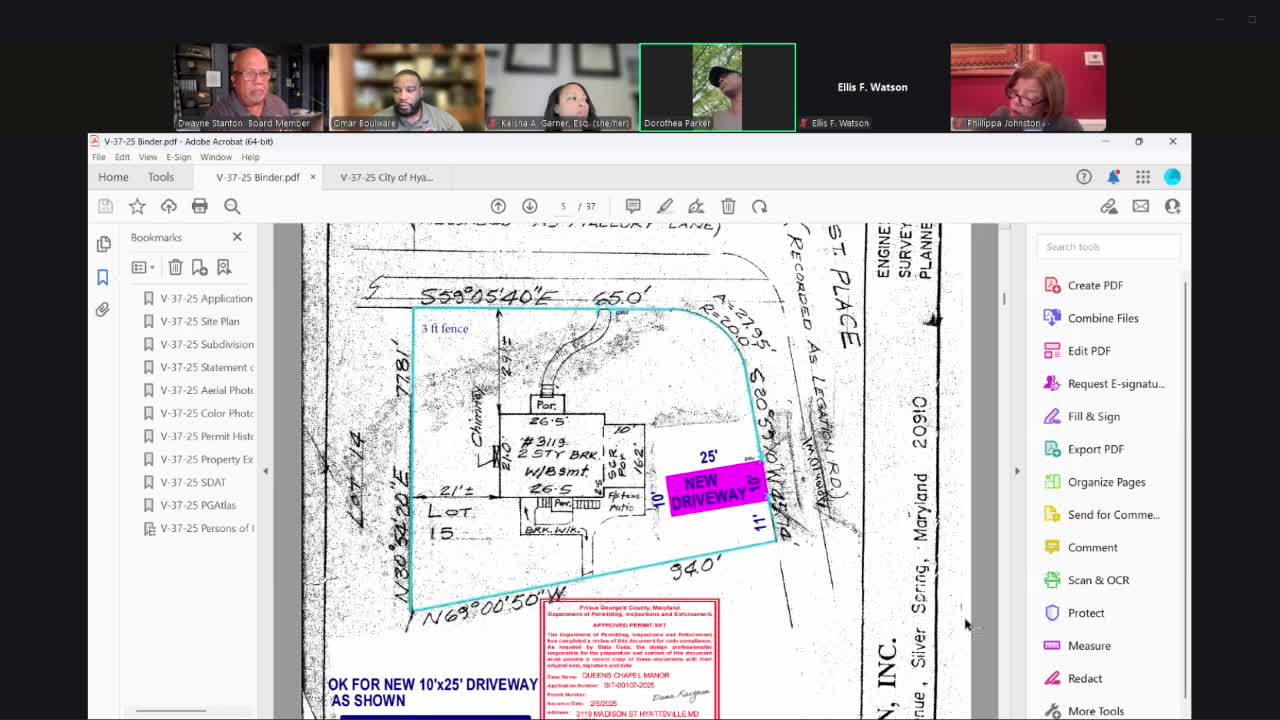Image resolution: width=1280 pixels, height=720 pixels.
Task: Add a new bookmark icon
Action: (200, 267)
